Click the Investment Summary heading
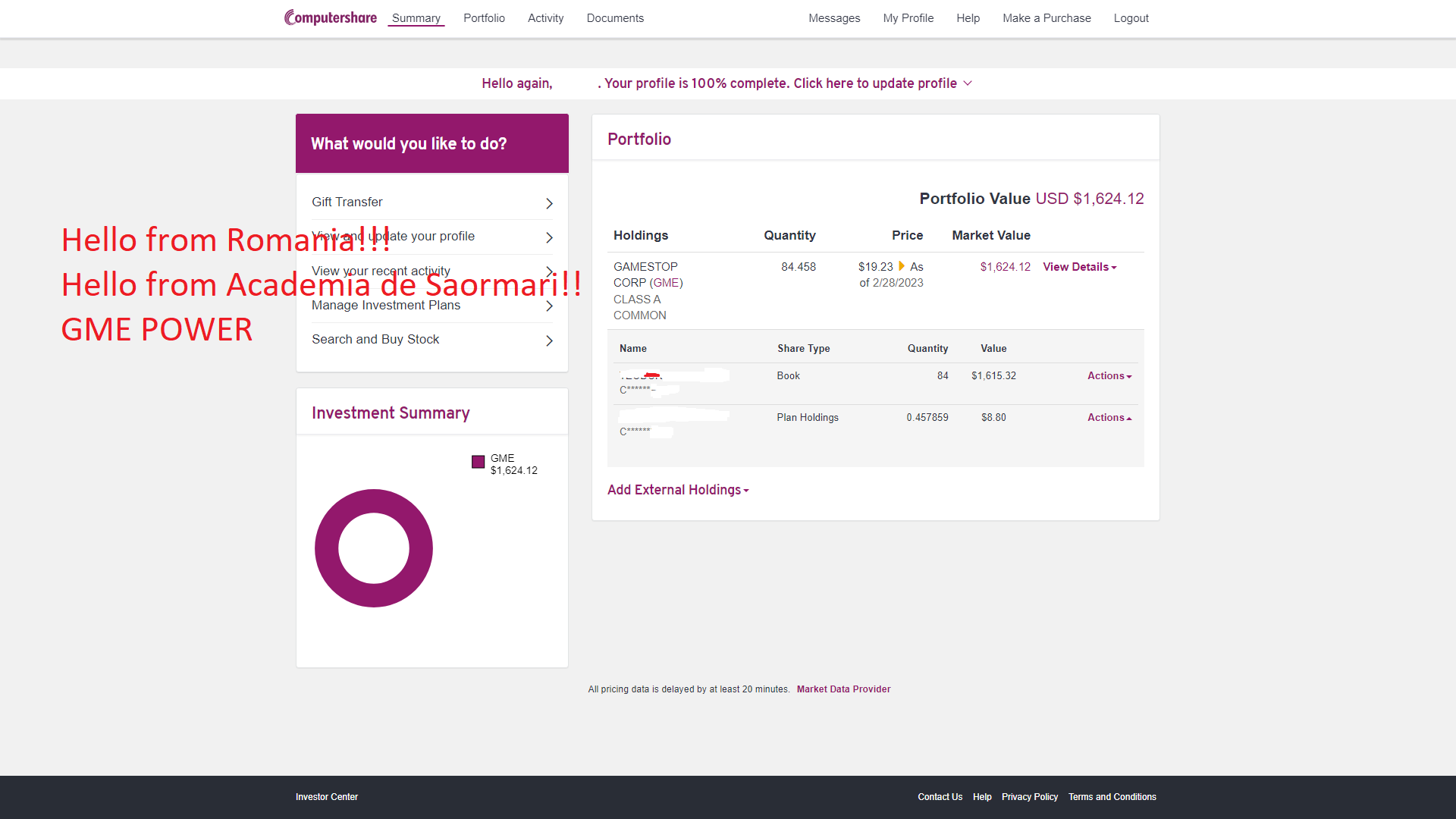Screen dimensions: 1456x819 click(x=391, y=413)
